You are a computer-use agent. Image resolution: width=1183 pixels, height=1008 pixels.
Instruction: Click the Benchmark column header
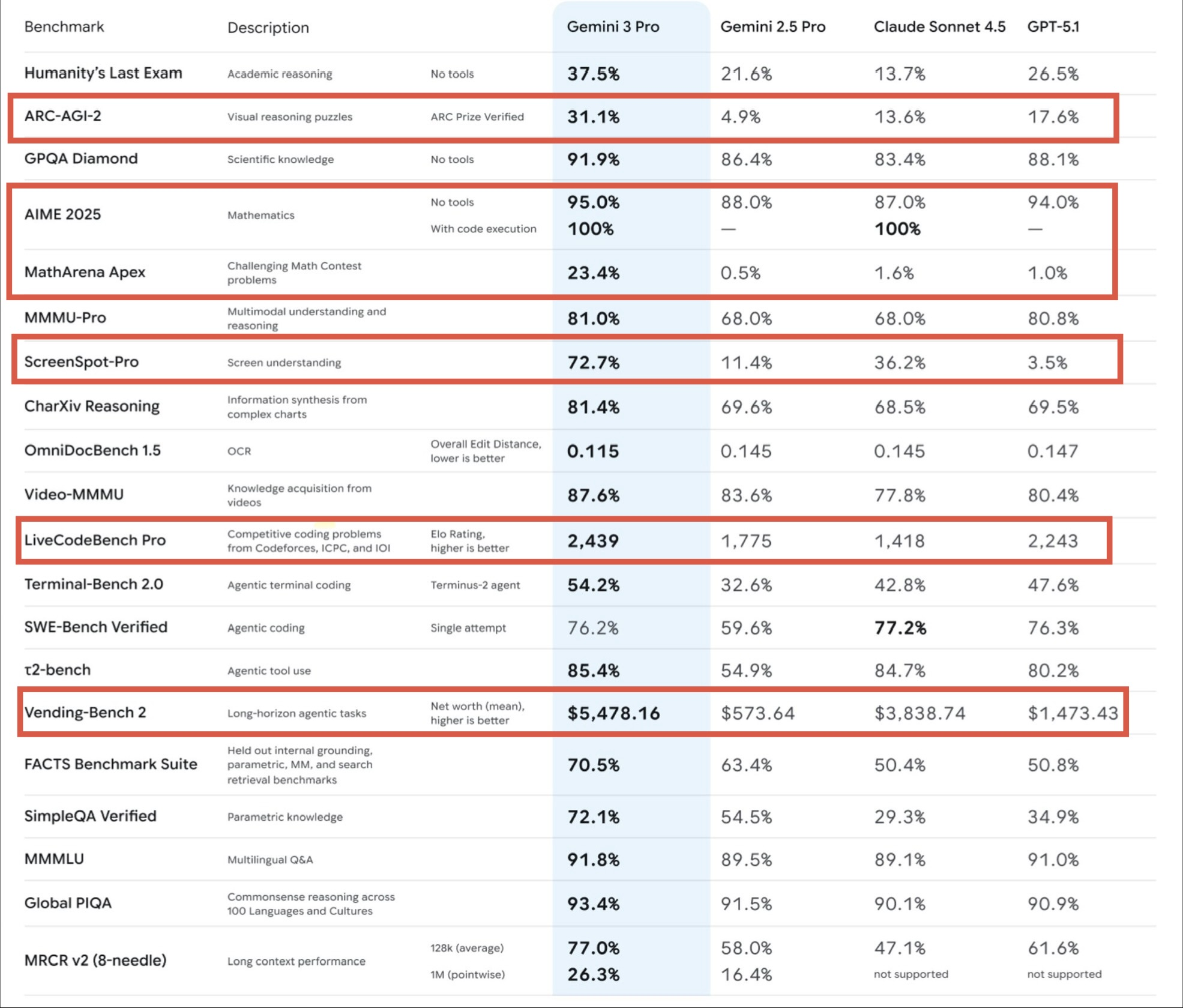(64, 27)
